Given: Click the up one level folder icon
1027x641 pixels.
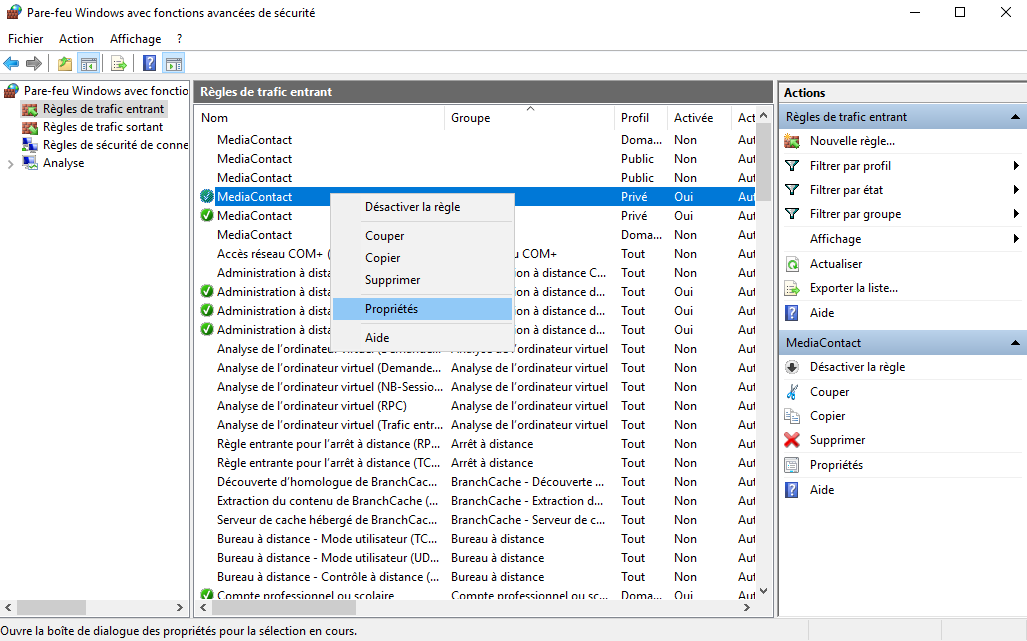Looking at the screenshot, I should (64, 64).
